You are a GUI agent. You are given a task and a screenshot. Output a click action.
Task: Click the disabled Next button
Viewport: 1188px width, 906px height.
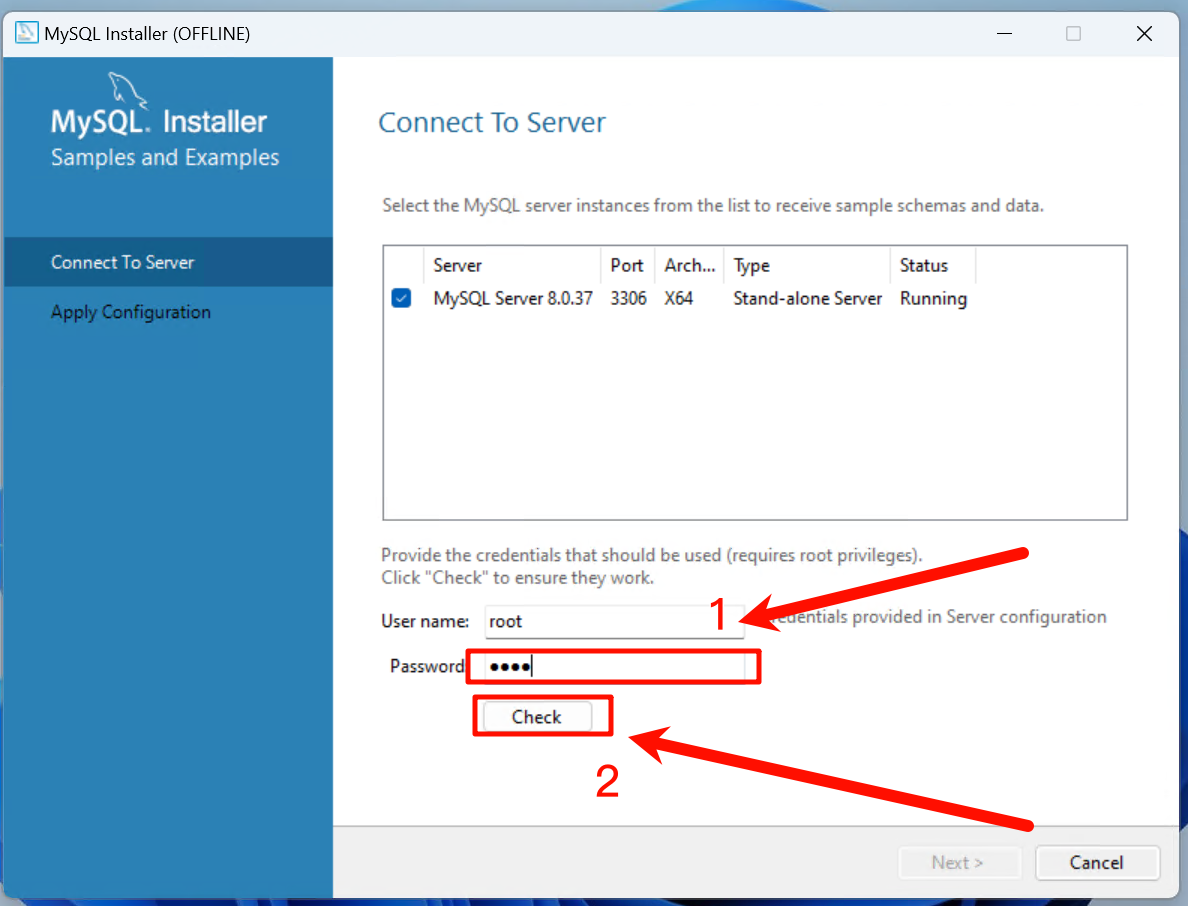coord(958,862)
